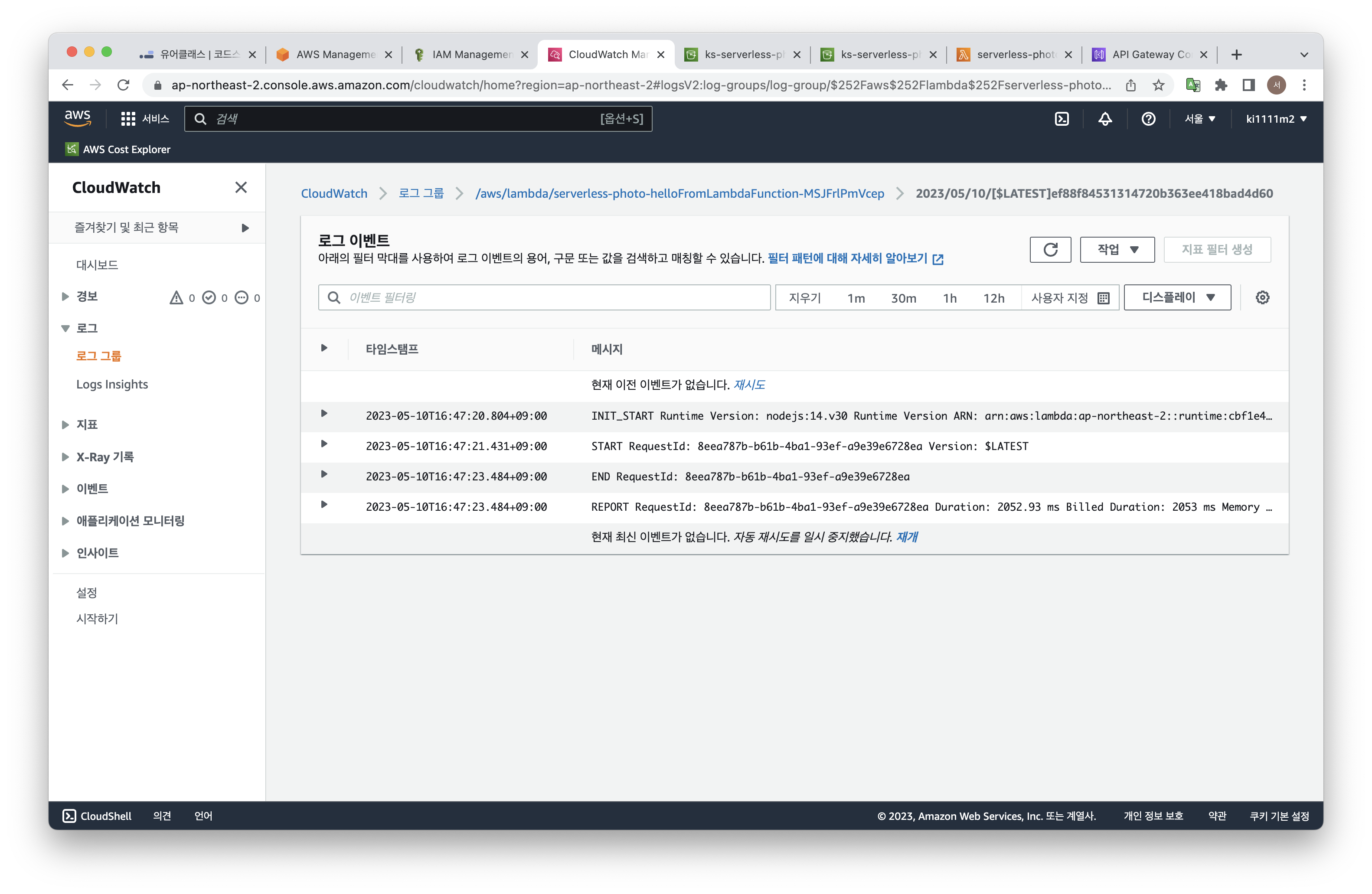Image resolution: width=1372 pixels, height=894 pixels.
Task: Expand the X-Ray 기록 section
Action: 65,457
